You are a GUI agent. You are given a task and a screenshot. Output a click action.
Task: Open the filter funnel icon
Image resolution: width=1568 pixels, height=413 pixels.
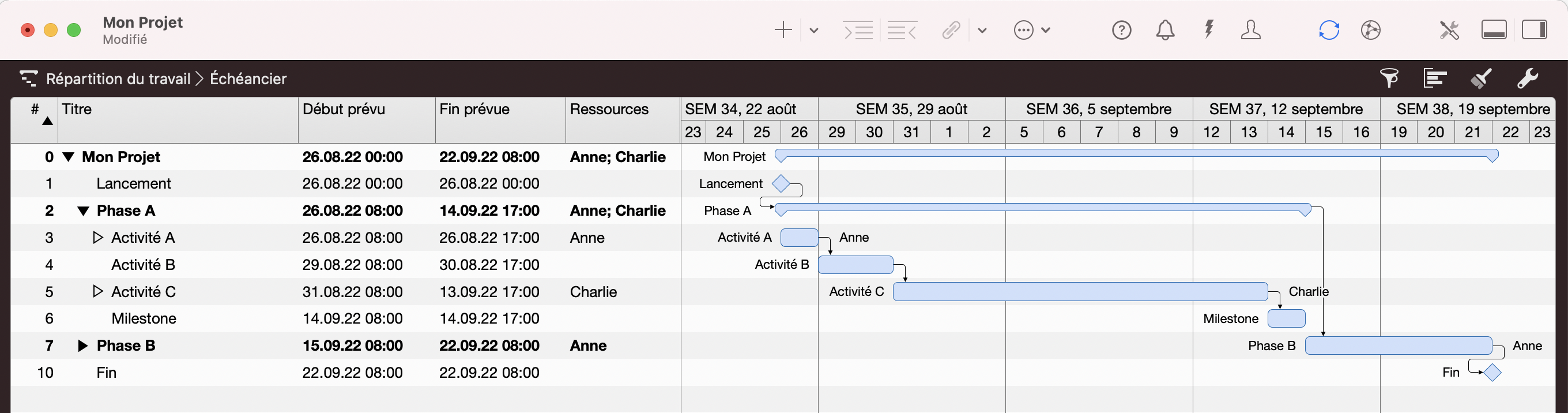coord(1389,78)
